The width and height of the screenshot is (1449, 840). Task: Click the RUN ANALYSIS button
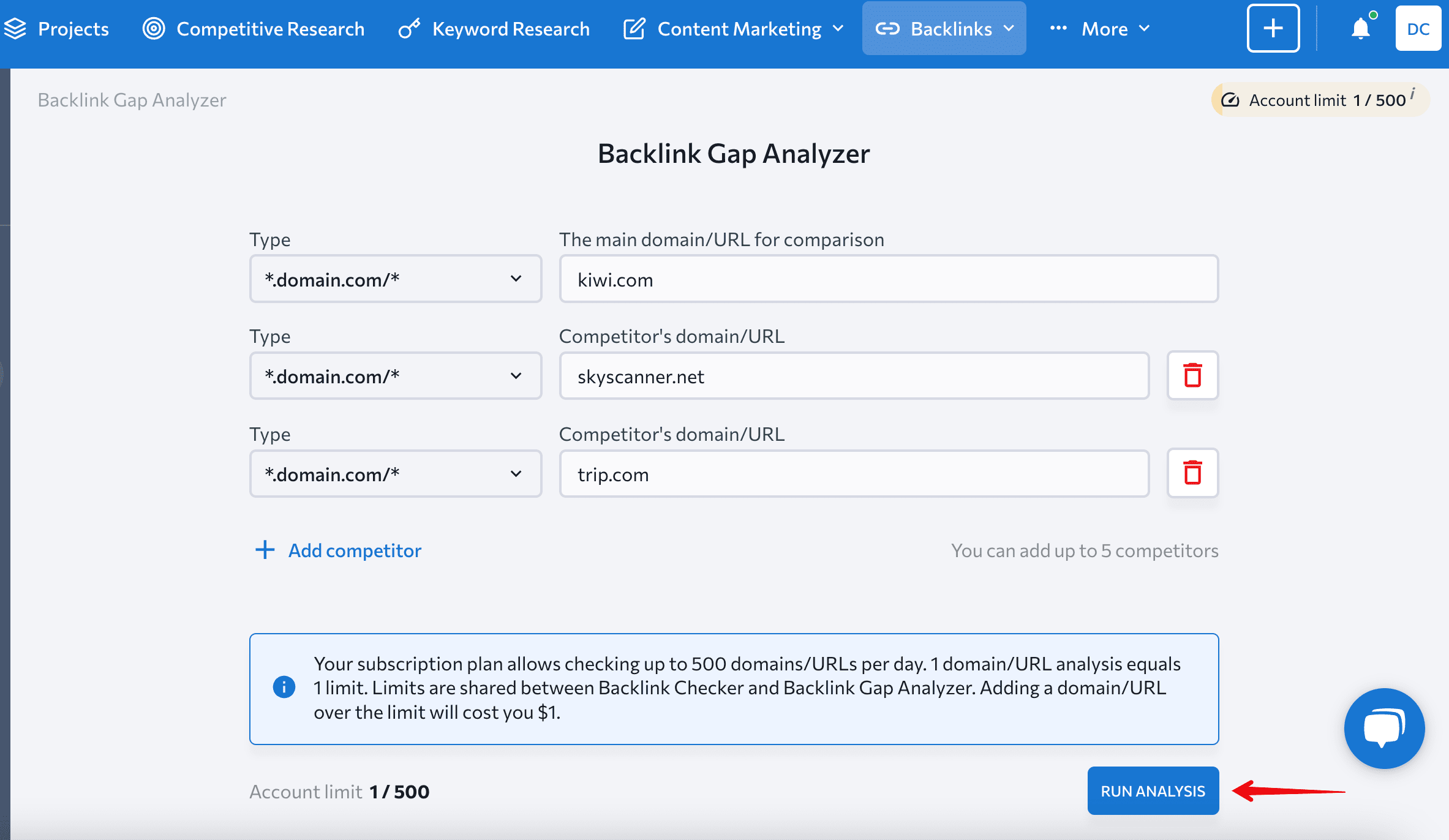(1153, 791)
